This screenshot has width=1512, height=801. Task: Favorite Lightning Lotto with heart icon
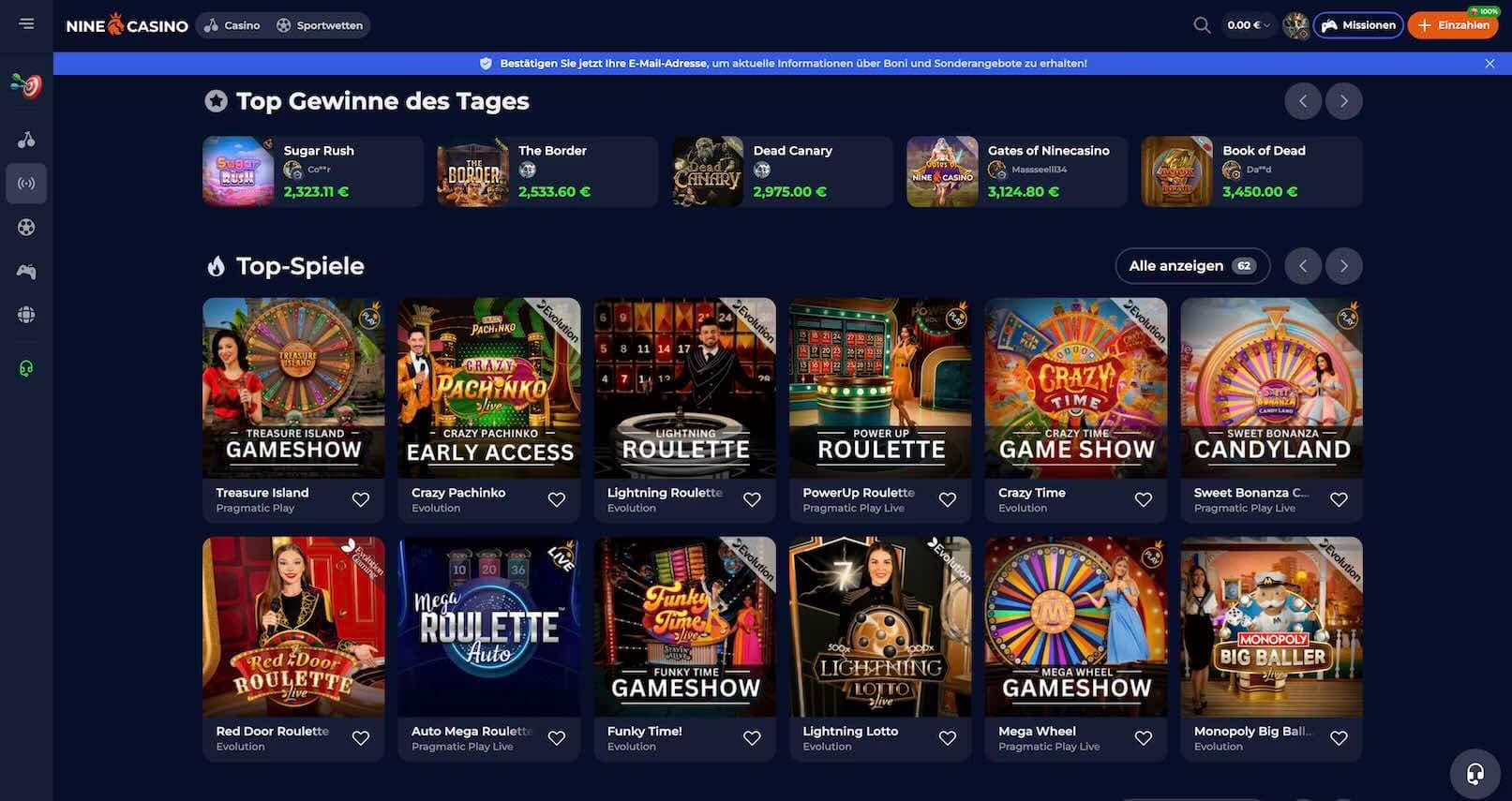pos(948,738)
